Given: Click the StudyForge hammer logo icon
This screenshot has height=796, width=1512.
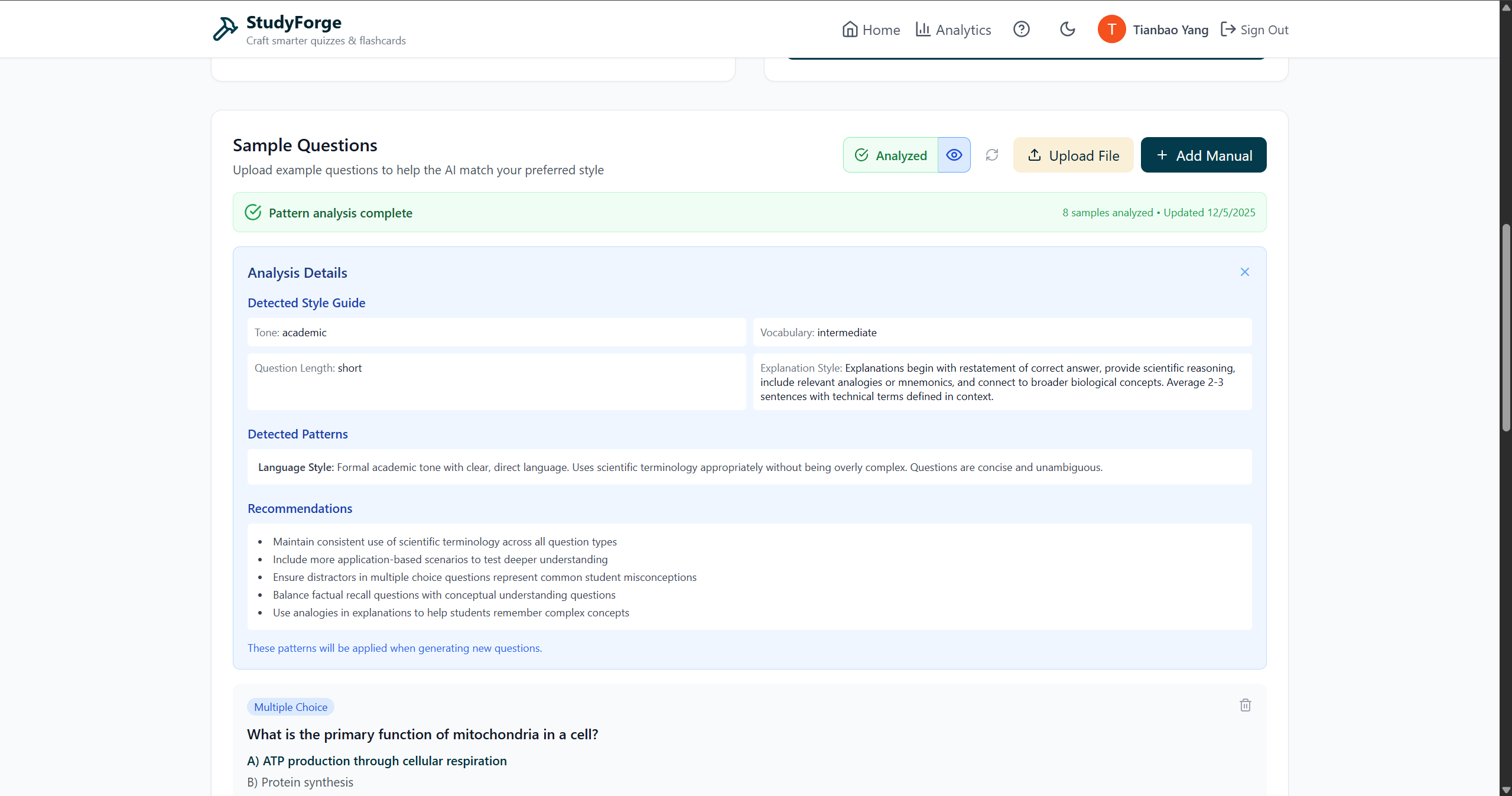Looking at the screenshot, I should coord(225,29).
